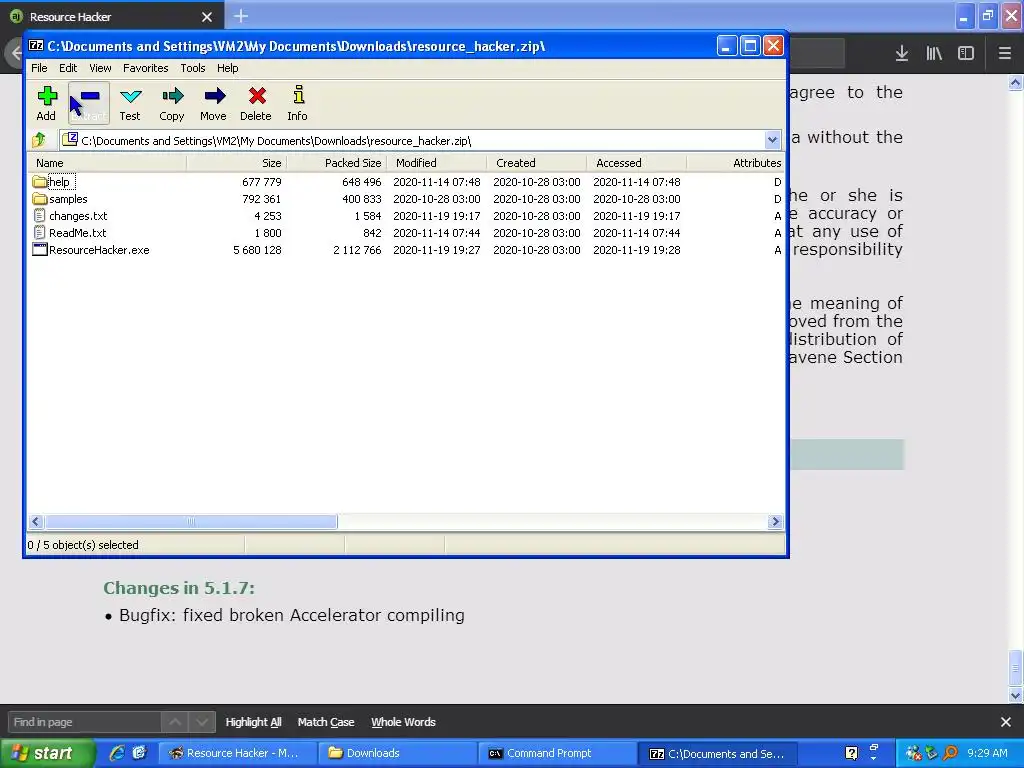Open the Edit menu
Image resolution: width=1024 pixels, height=768 pixels.
(68, 68)
